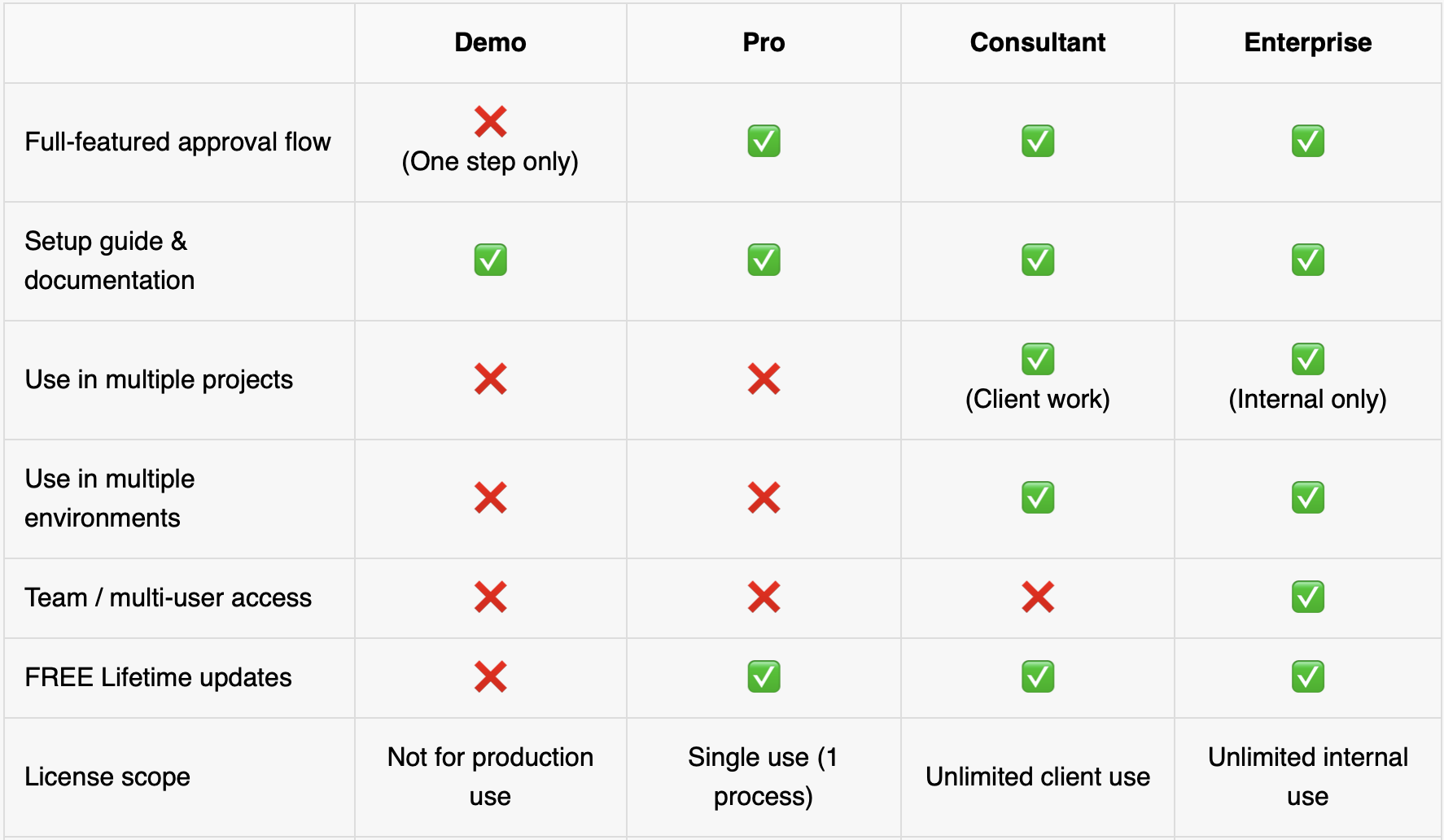
Task: Click the License scope row label
Action: coord(107,777)
